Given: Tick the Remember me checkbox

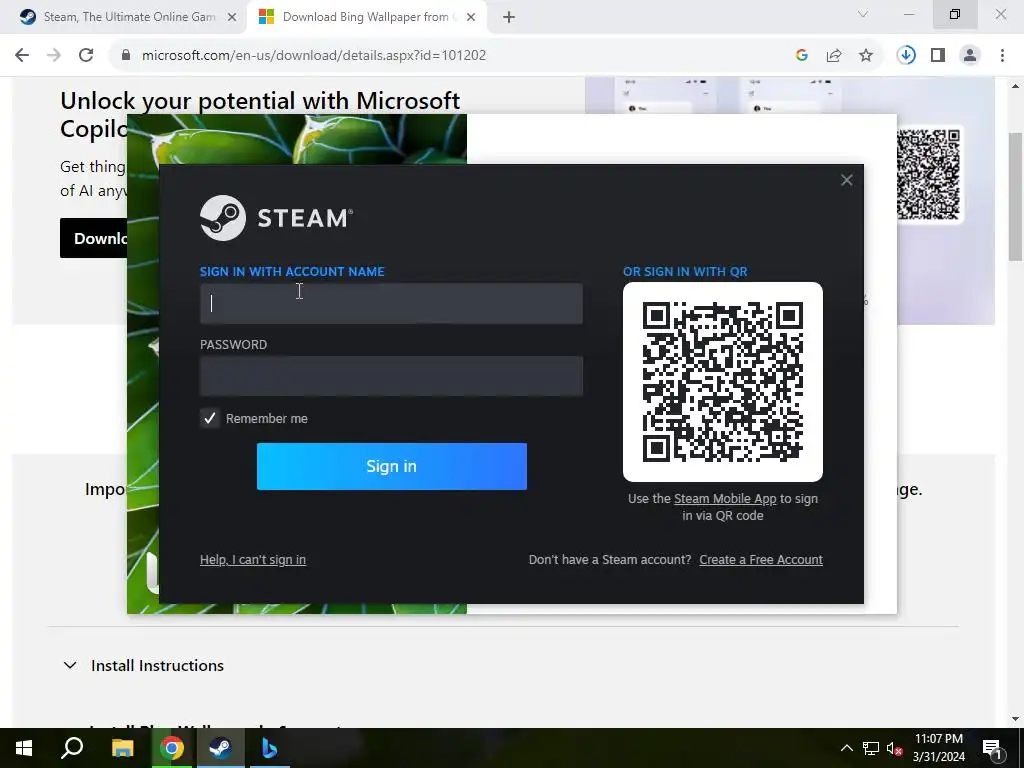Looking at the screenshot, I should [x=210, y=418].
